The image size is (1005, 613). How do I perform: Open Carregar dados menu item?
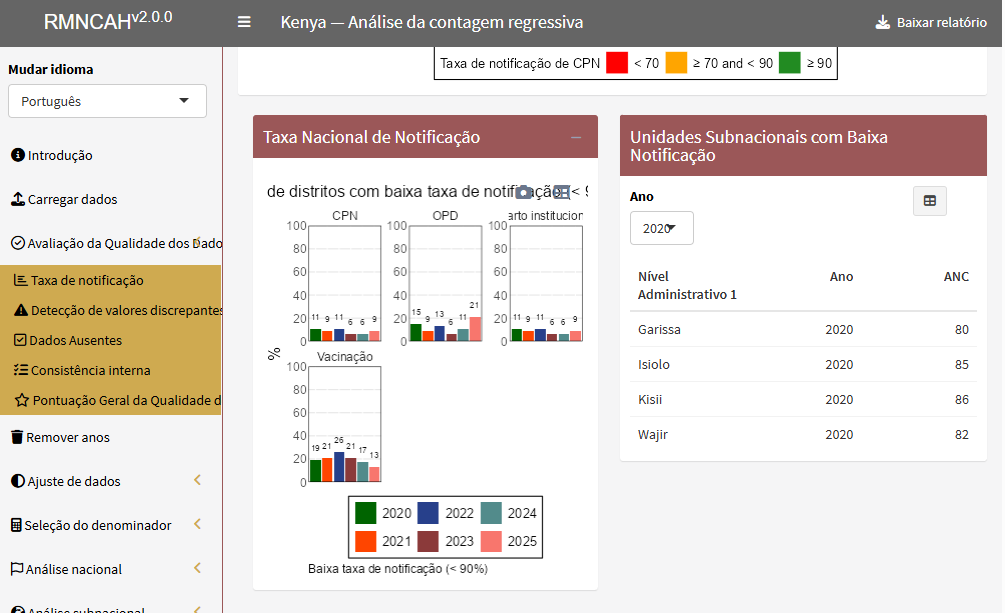(72, 199)
